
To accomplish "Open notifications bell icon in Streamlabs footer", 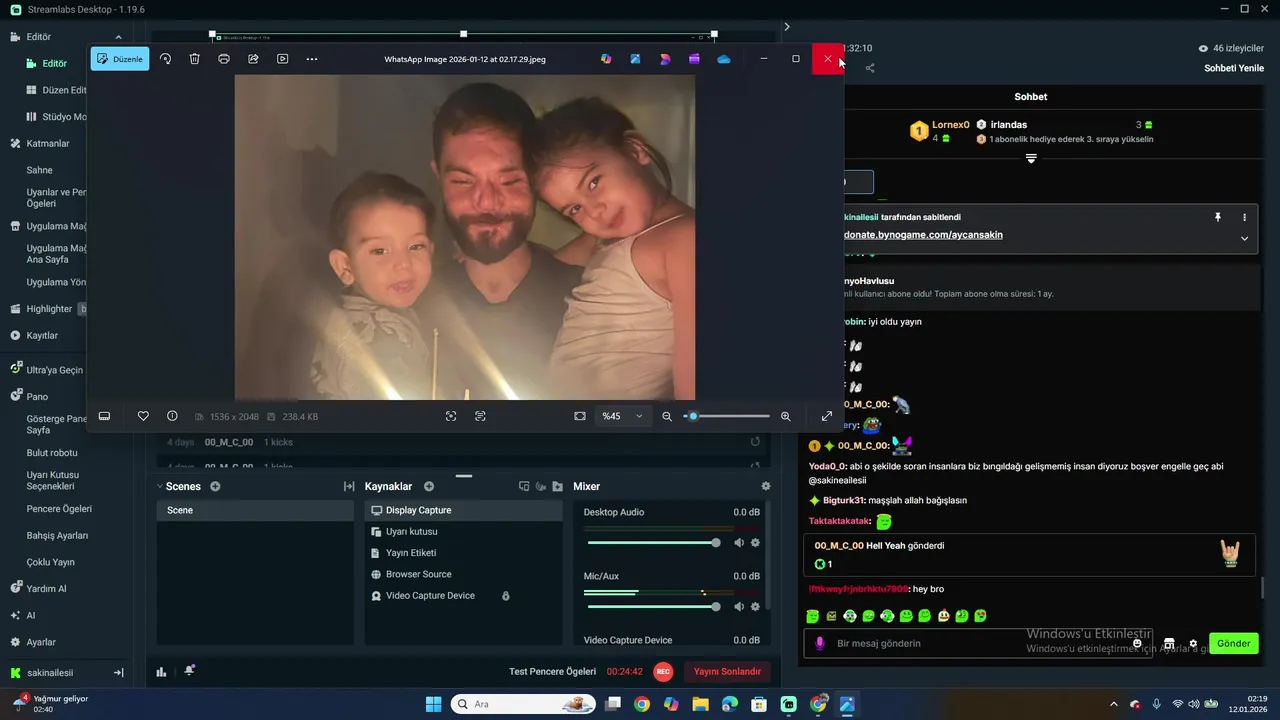I will [x=189, y=671].
